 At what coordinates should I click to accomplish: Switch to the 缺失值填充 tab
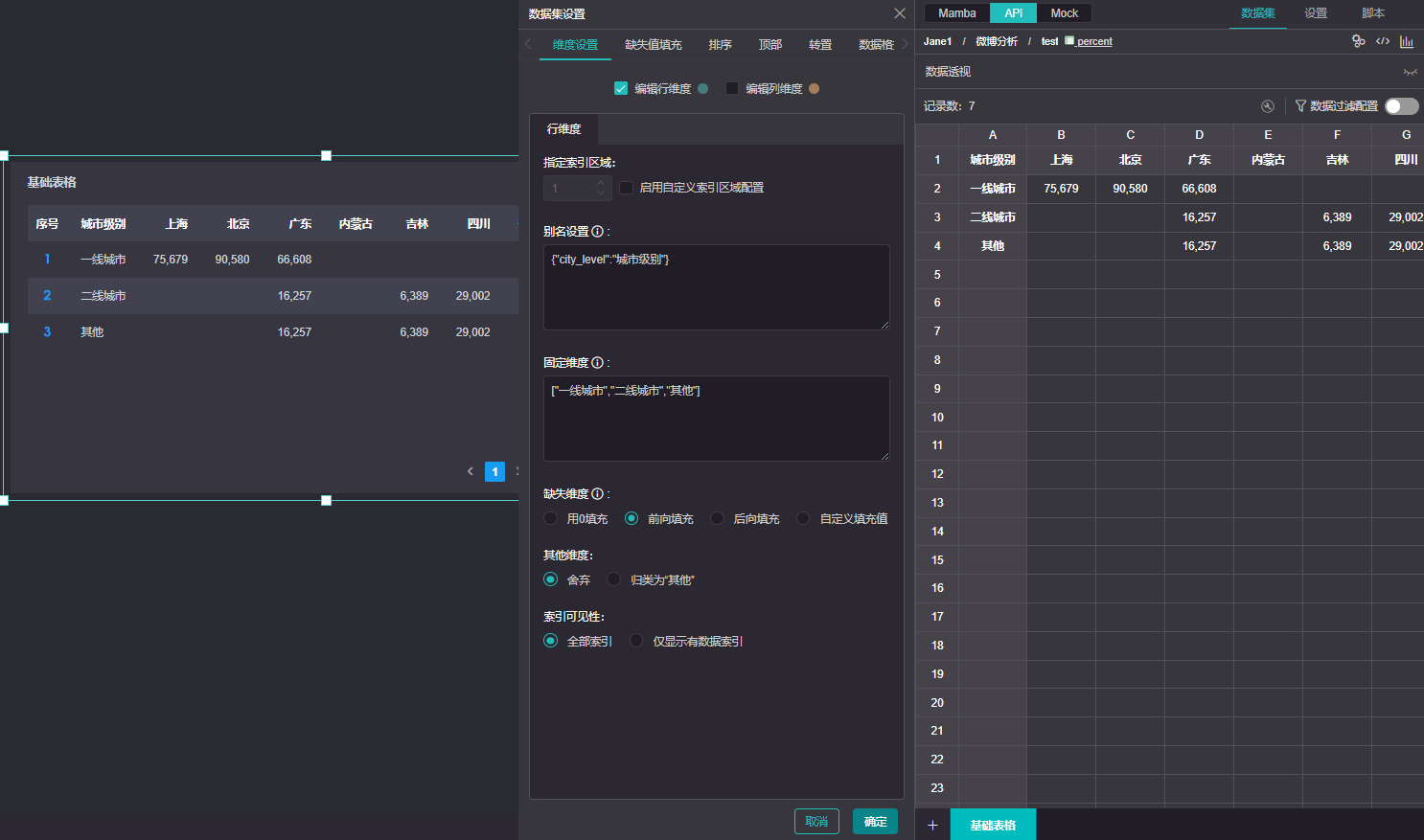click(654, 45)
